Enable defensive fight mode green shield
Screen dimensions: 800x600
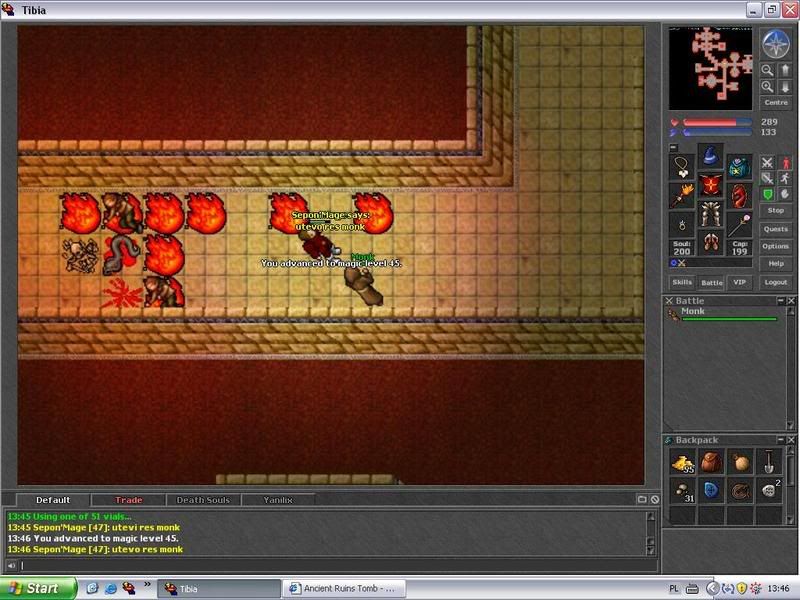767,194
